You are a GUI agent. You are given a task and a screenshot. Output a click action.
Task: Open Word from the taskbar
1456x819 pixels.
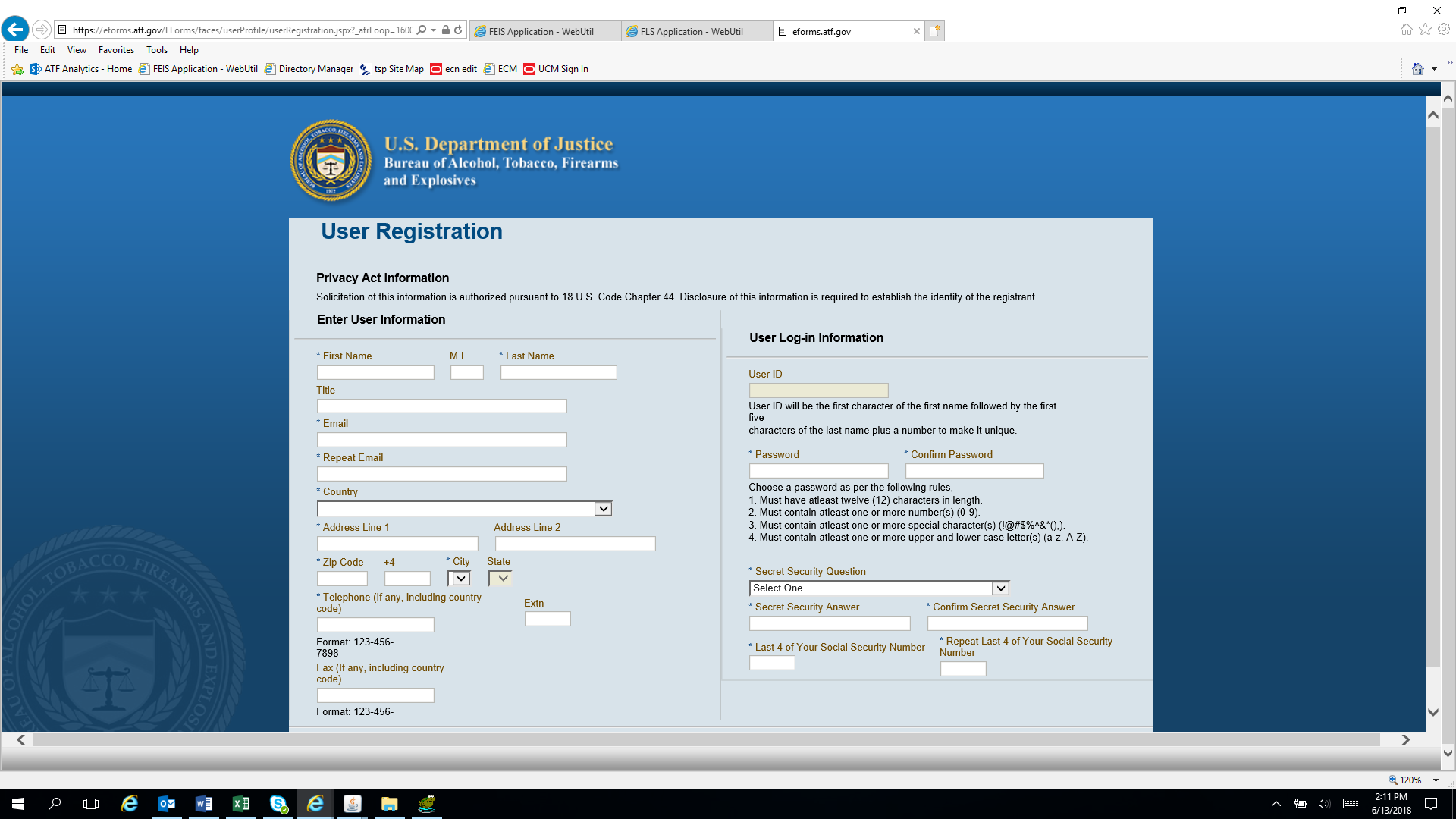204,804
